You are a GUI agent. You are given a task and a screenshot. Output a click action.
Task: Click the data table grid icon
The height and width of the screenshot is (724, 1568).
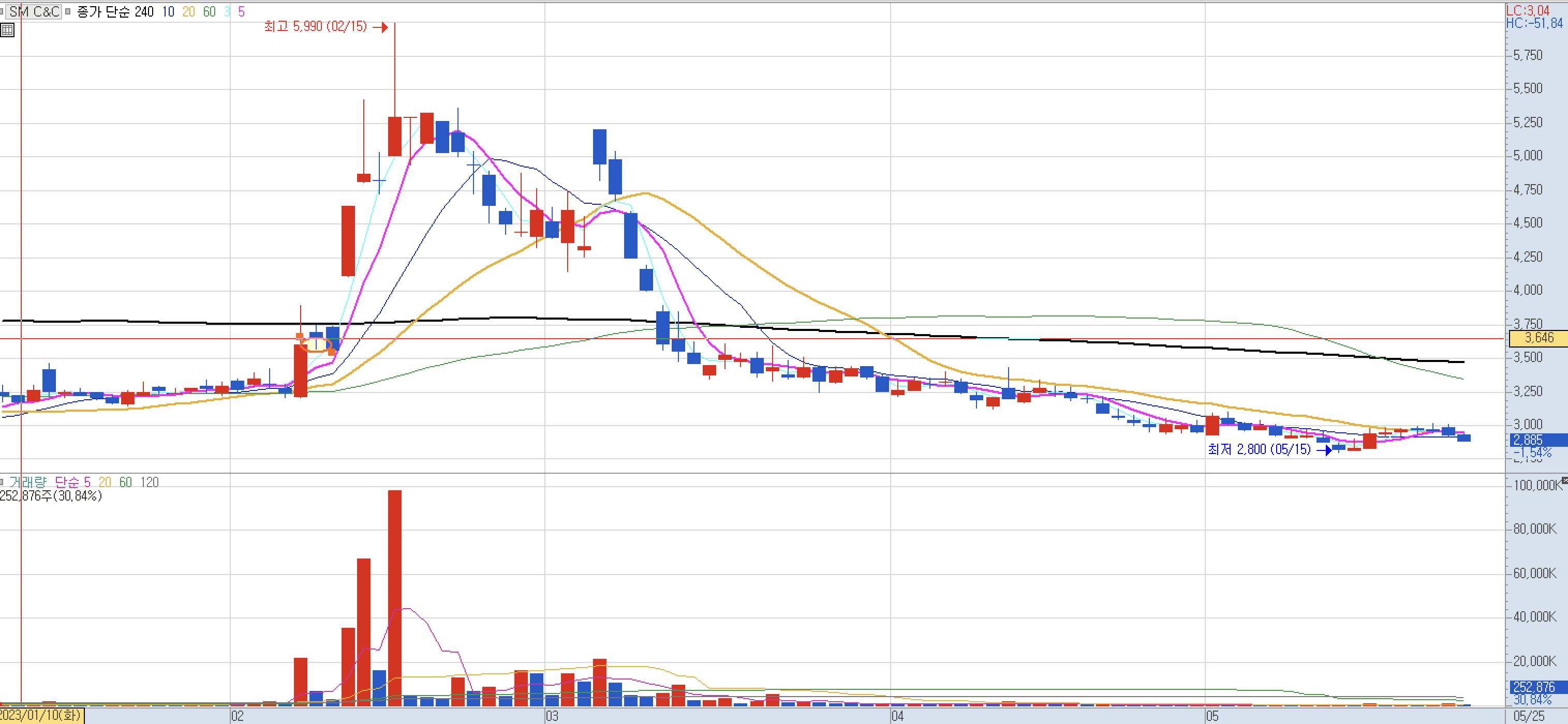click(x=7, y=30)
